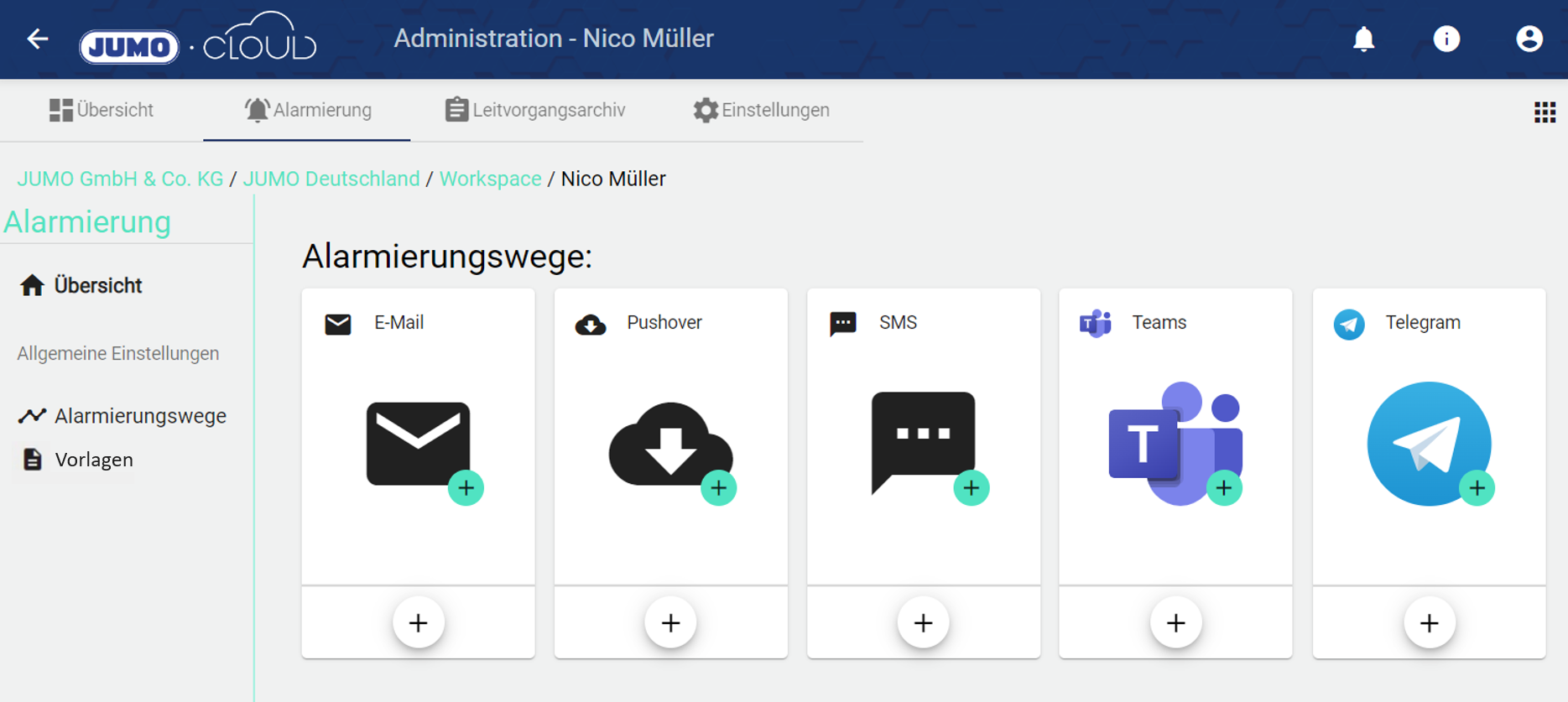Open the Leitvorgangsarchiv tab
The image size is (1568, 702).
(x=535, y=111)
